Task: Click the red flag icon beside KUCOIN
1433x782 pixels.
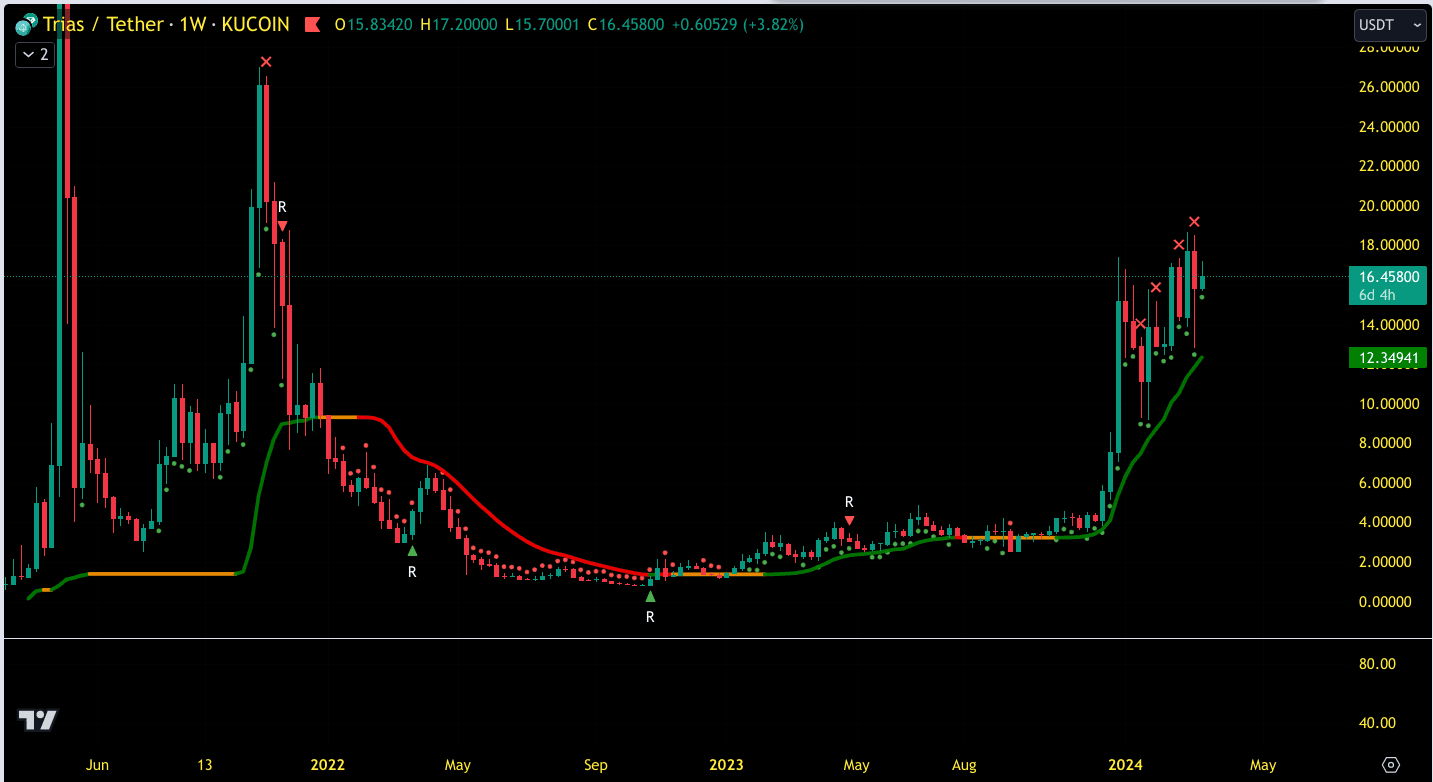Action: coord(313,25)
